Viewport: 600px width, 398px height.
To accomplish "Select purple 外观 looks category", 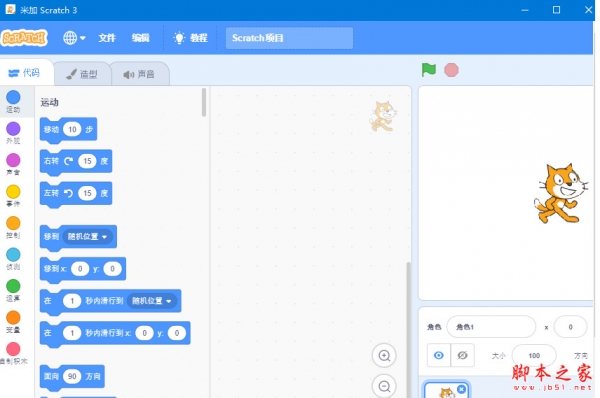I will click(x=13, y=133).
